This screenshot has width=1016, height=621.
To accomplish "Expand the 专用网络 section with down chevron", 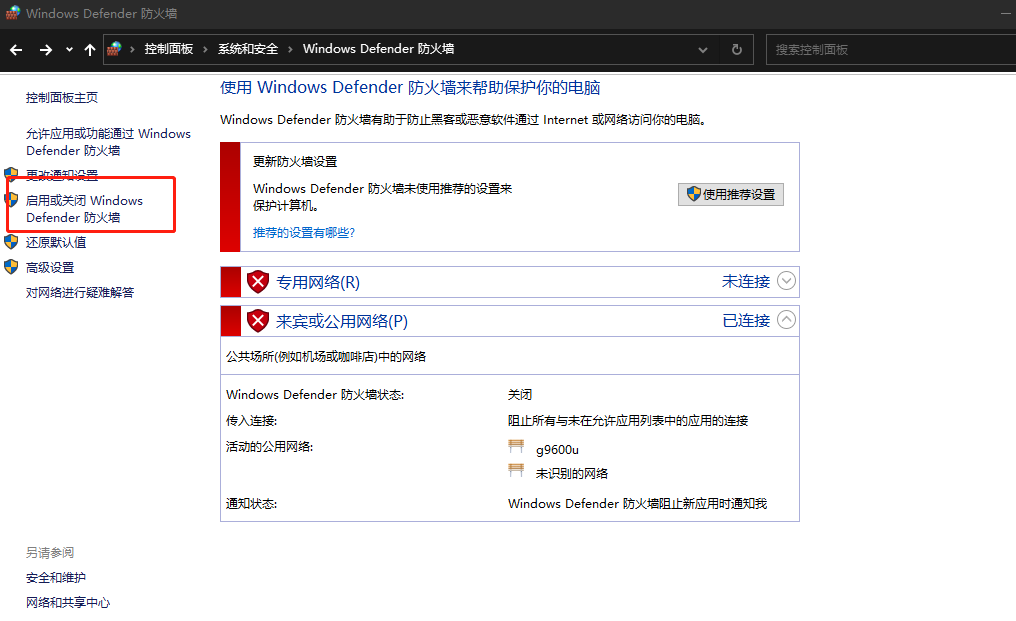I will click(786, 281).
